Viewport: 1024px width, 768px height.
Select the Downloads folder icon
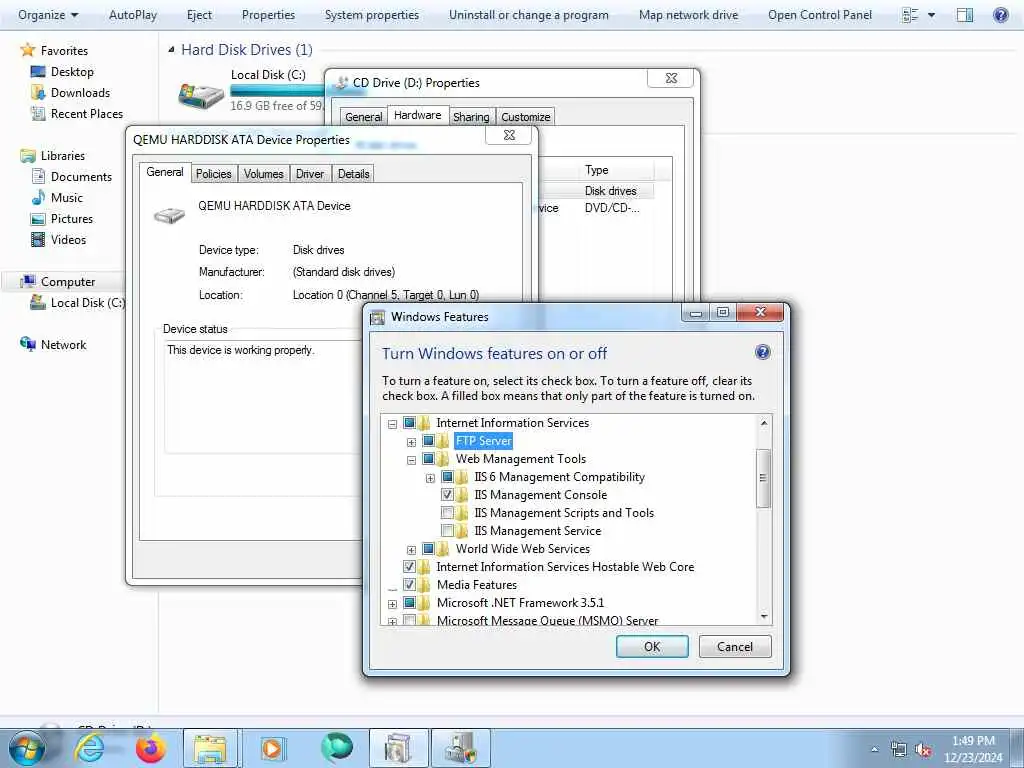[x=38, y=93]
